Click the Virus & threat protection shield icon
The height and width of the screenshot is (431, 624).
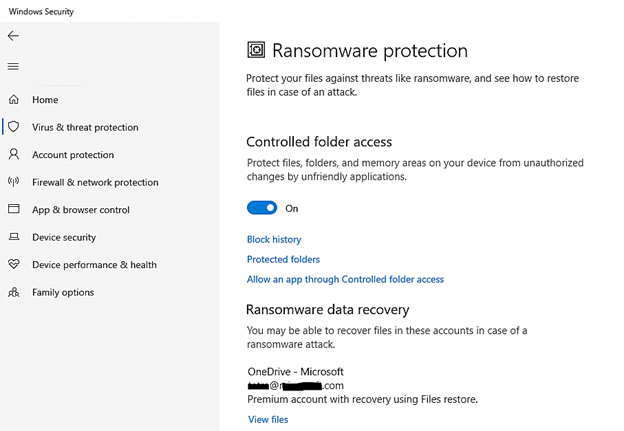pyautogui.click(x=14, y=127)
